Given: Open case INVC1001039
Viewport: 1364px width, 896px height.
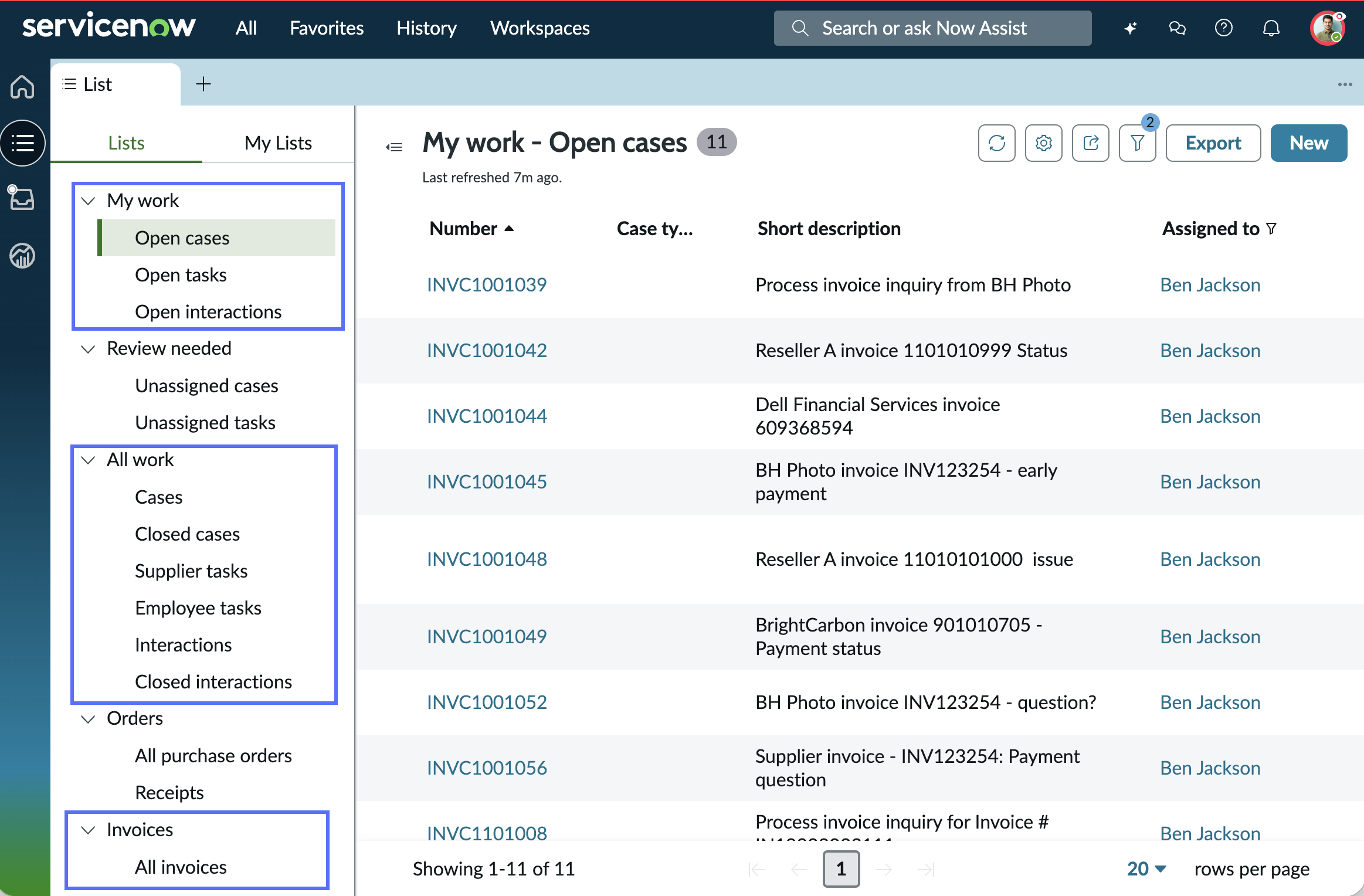Looking at the screenshot, I should tap(487, 285).
